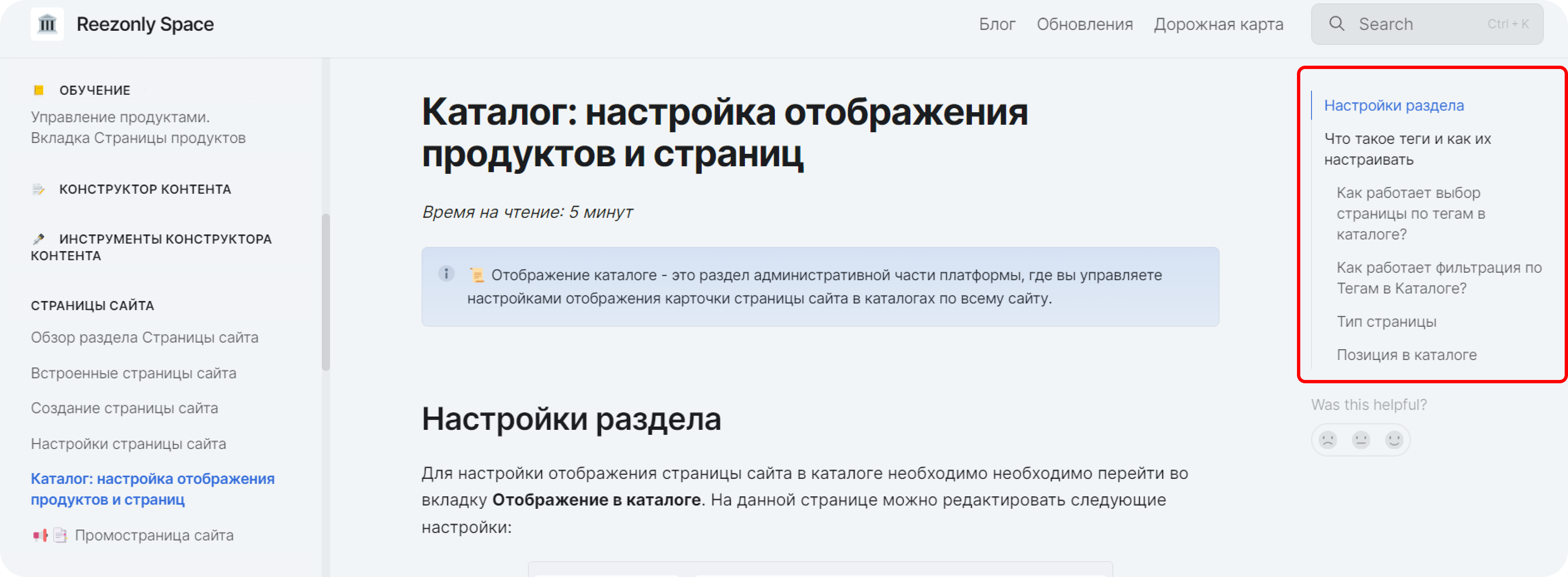Click the Reezonly Space logo icon

[x=47, y=25]
